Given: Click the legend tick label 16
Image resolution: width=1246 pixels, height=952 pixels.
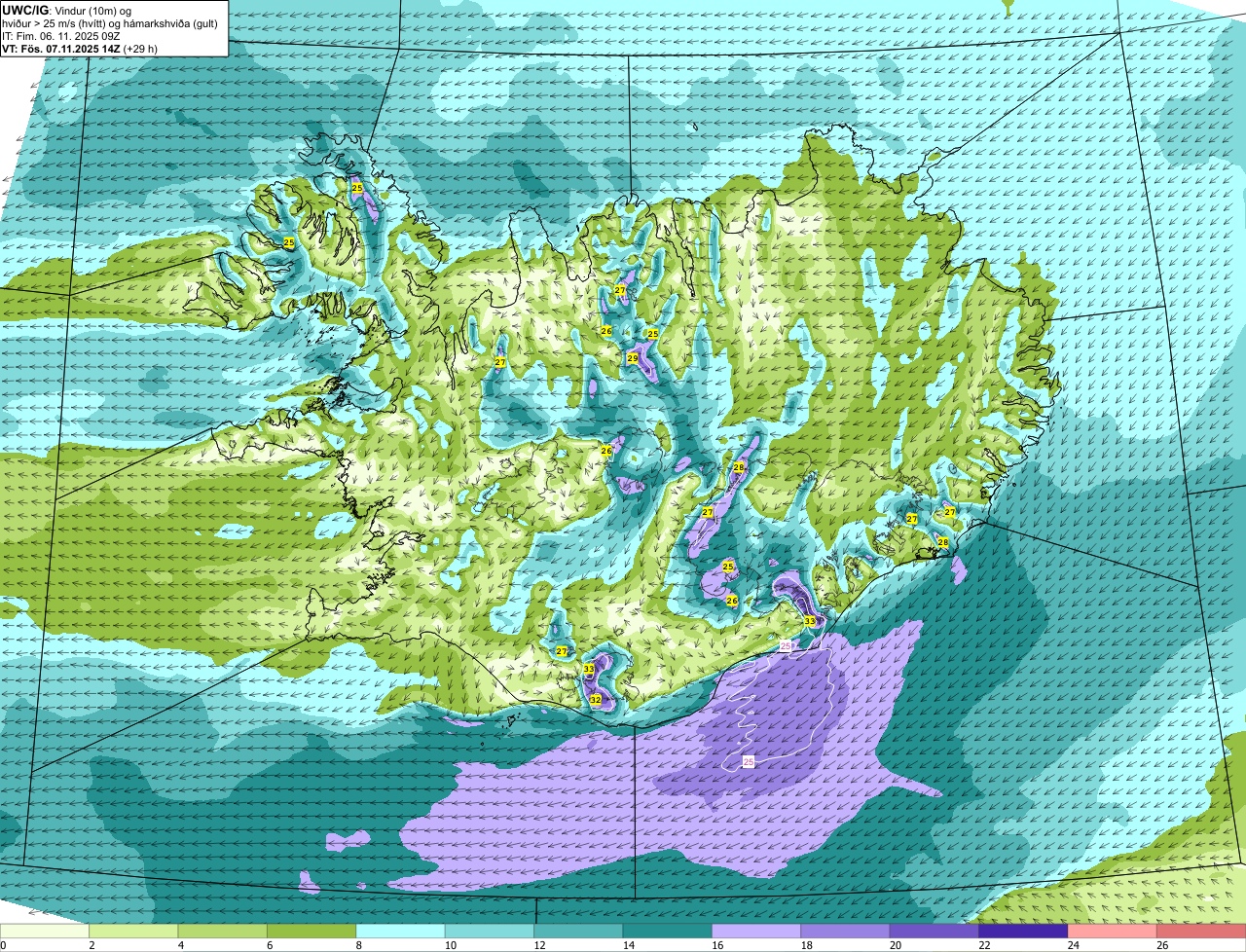Looking at the screenshot, I should click(718, 945).
